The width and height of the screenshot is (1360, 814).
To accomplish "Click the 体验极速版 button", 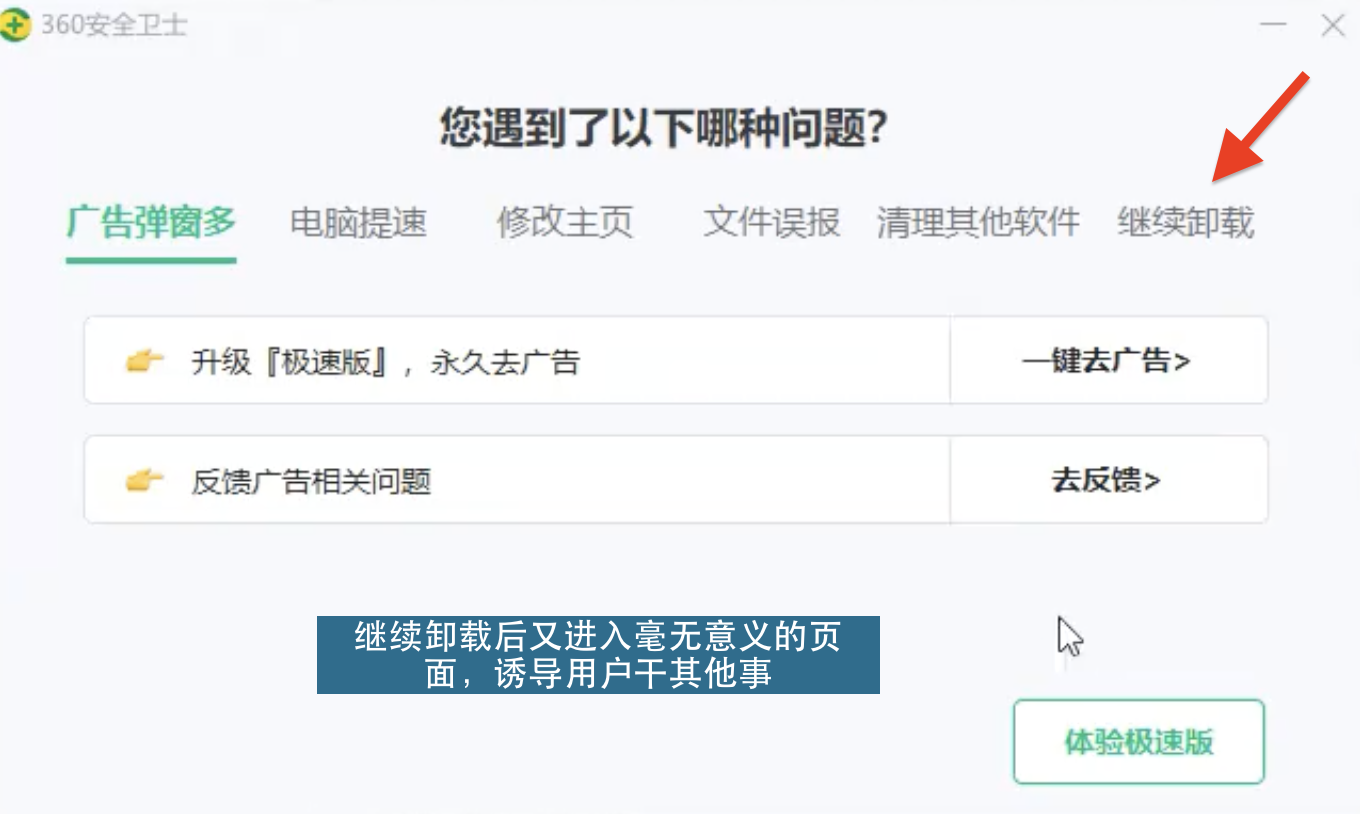I will (x=1139, y=742).
